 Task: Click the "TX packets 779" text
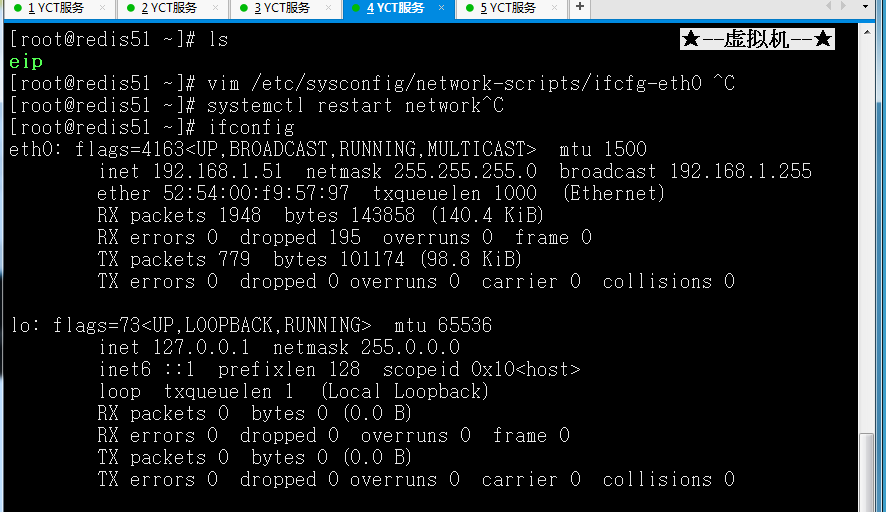[x=173, y=260]
